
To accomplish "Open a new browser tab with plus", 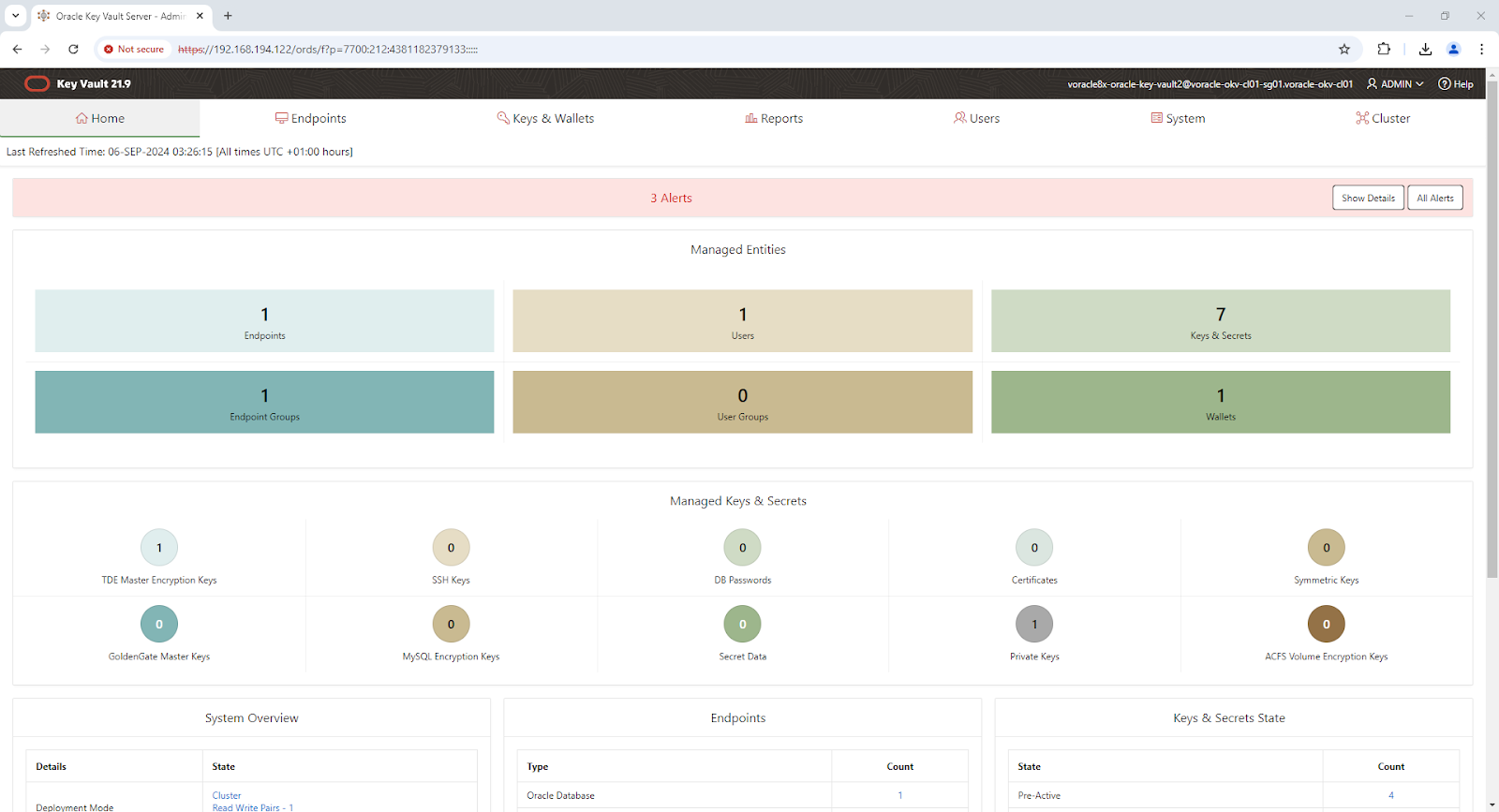I will pyautogui.click(x=228, y=16).
